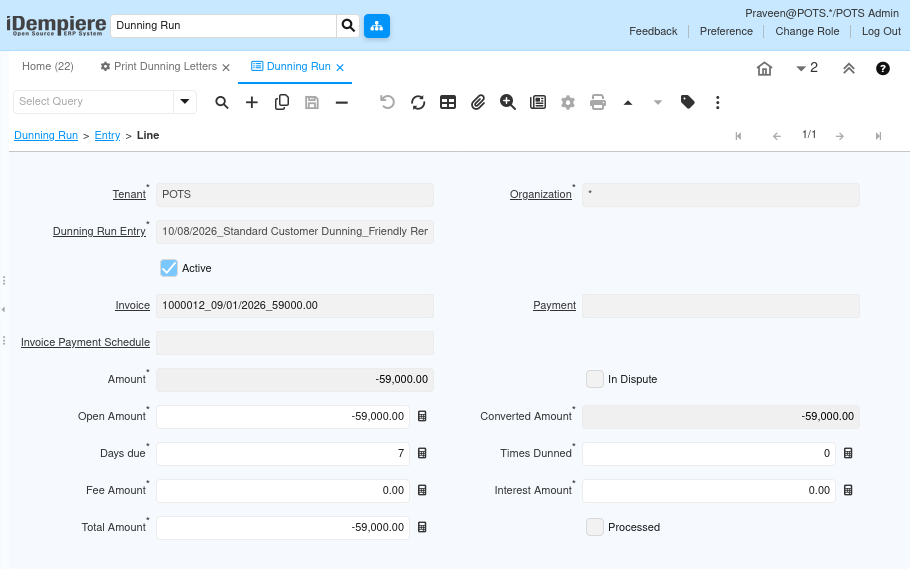Click the Zoom Across icon
The height and width of the screenshot is (569, 910).
click(508, 103)
